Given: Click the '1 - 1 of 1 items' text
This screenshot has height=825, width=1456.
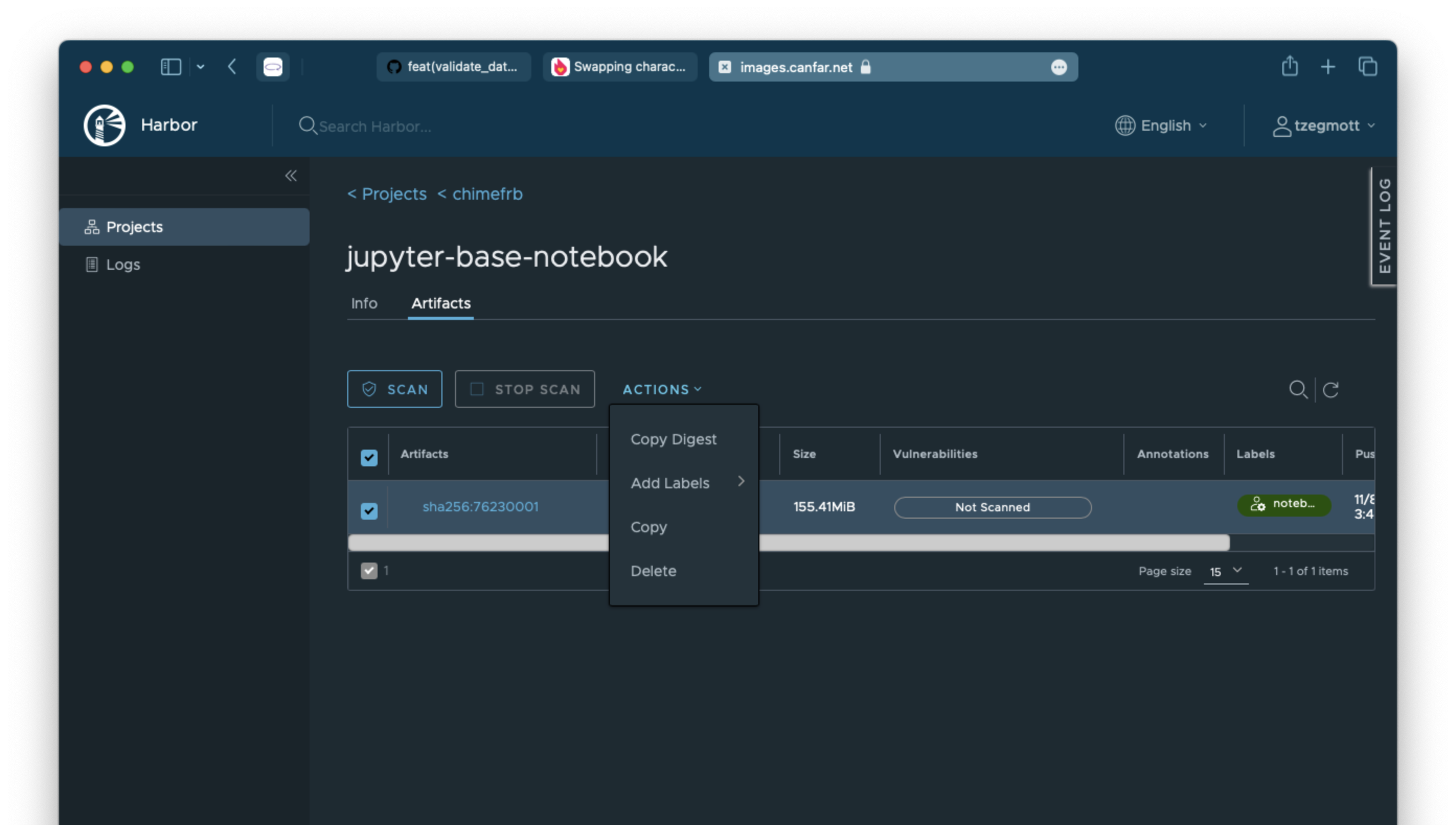Looking at the screenshot, I should click(x=1310, y=571).
